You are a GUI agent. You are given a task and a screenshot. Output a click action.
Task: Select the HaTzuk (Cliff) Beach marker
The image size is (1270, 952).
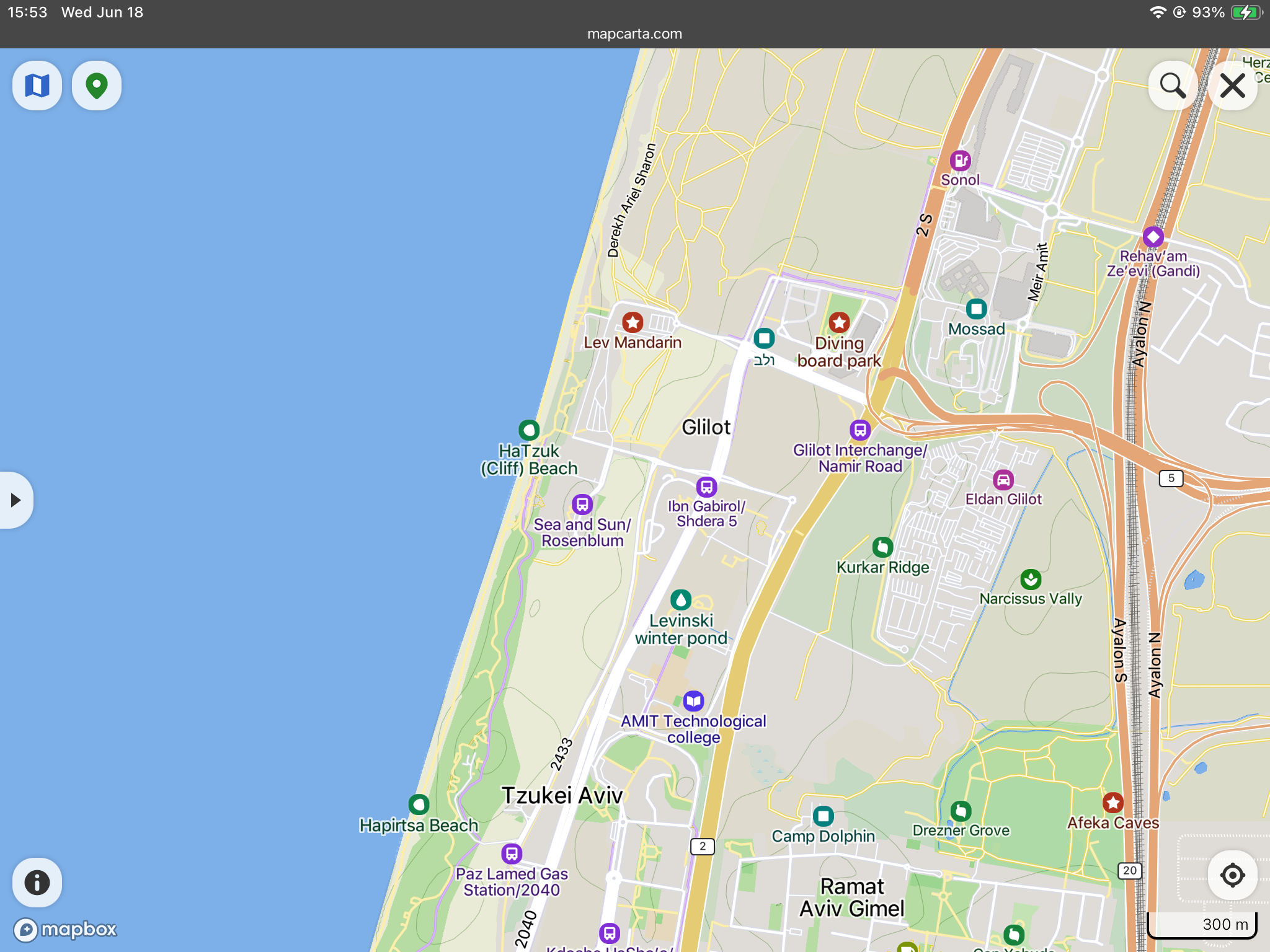pyautogui.click(x=529, y=430)
